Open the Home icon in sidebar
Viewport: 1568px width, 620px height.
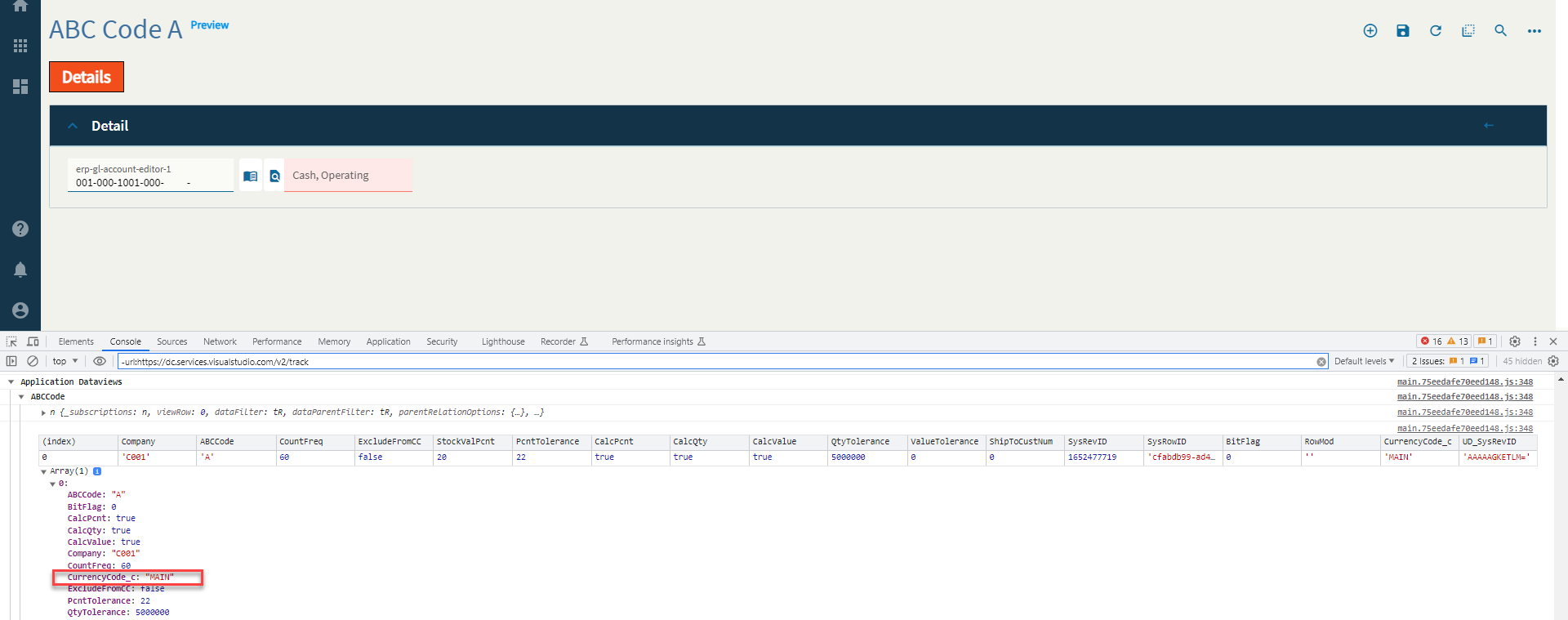(x=20, y=6)
